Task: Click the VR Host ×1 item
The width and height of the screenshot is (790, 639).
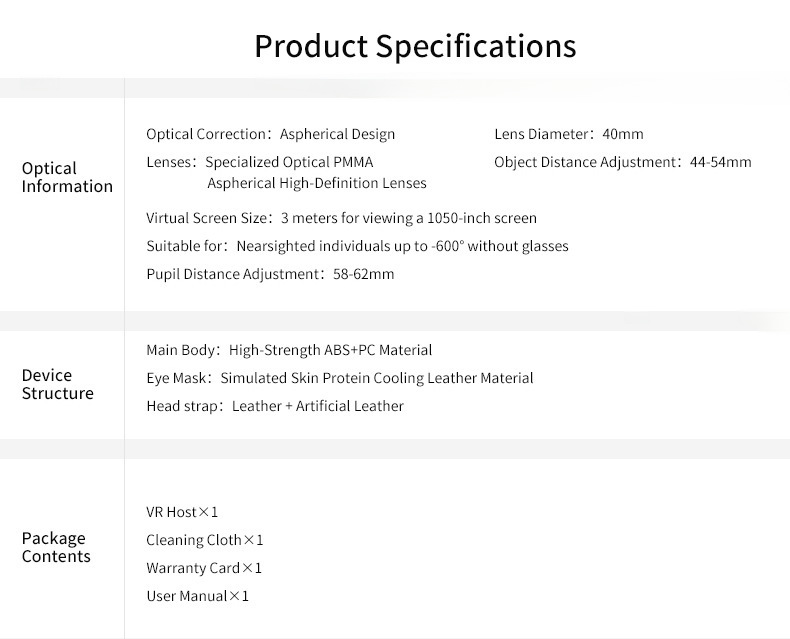Action: click(x=182, y=512)
